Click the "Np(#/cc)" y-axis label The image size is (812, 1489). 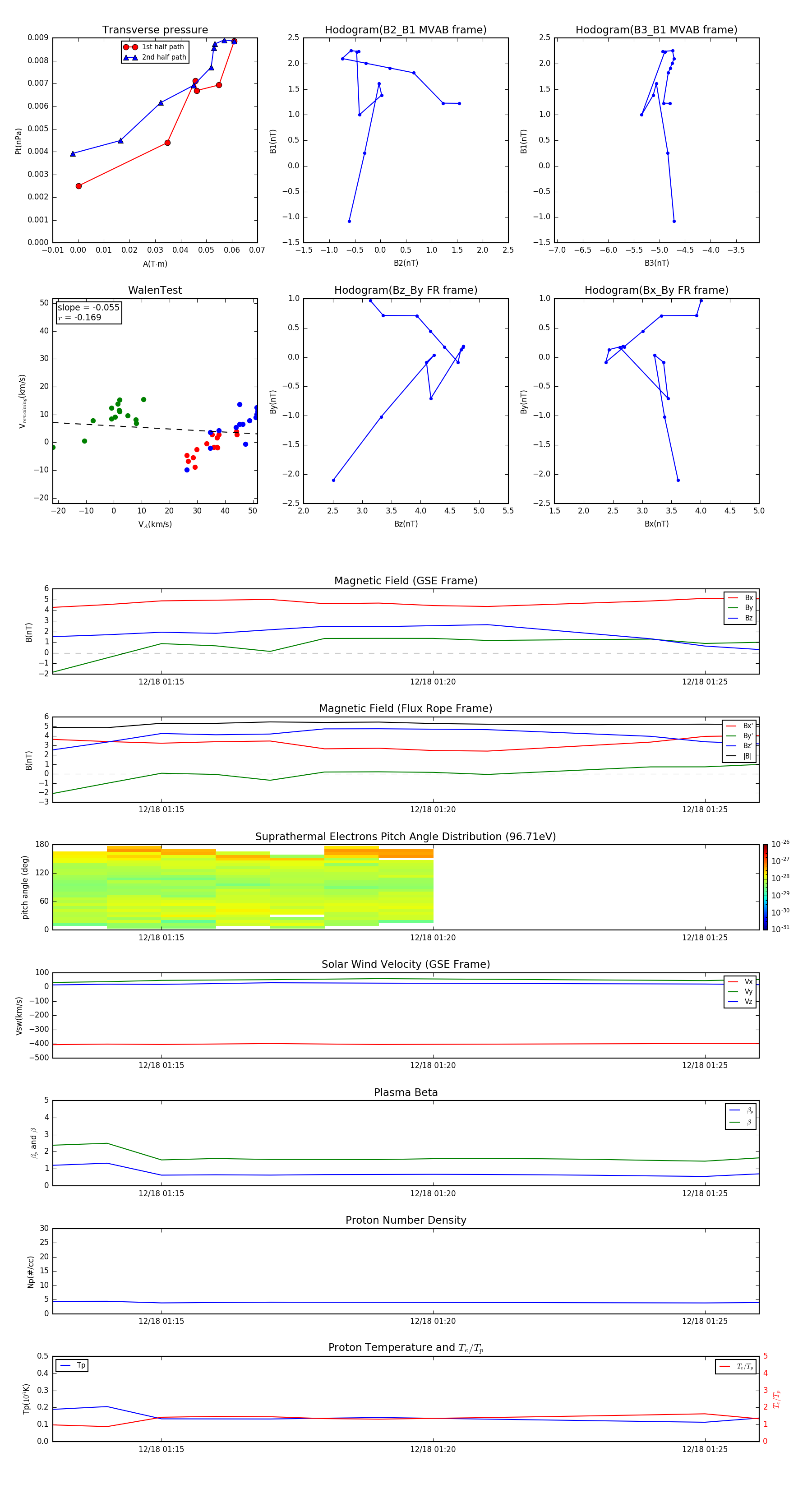(30, 1272)
